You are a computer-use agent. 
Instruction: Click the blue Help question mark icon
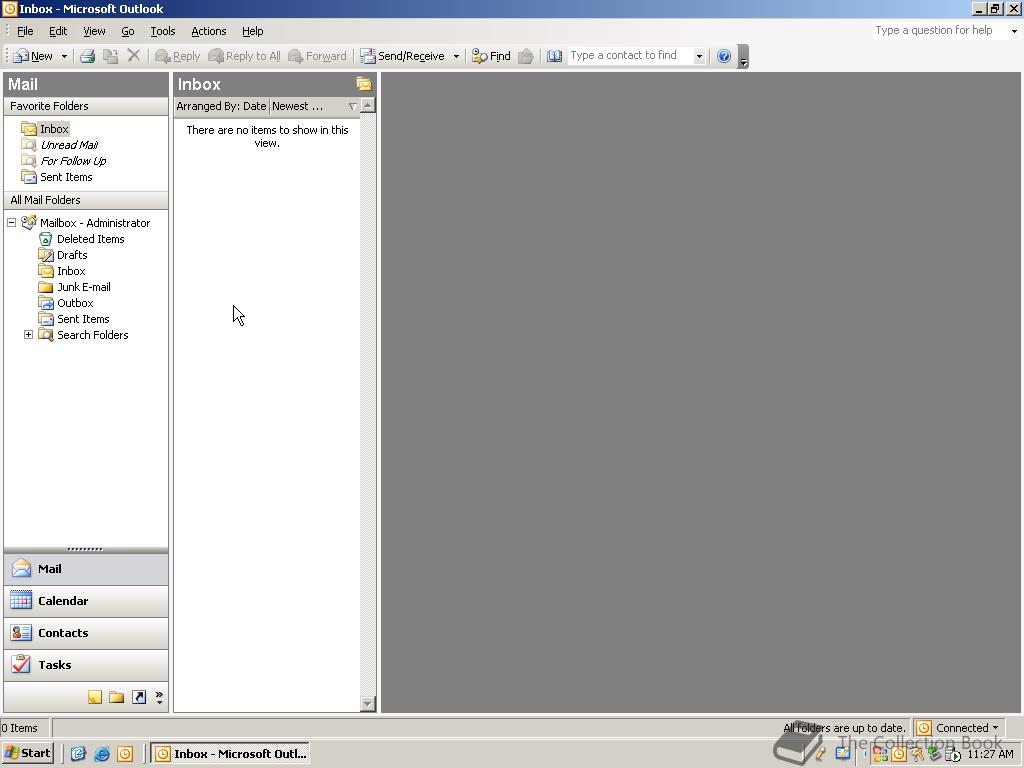[x=724, y=56]
